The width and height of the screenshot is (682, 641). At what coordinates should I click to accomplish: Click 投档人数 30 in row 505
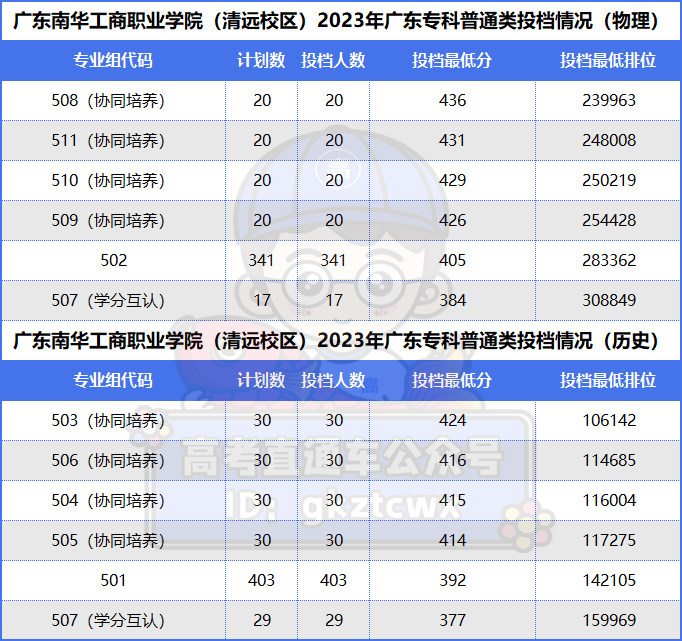[334, 541]
